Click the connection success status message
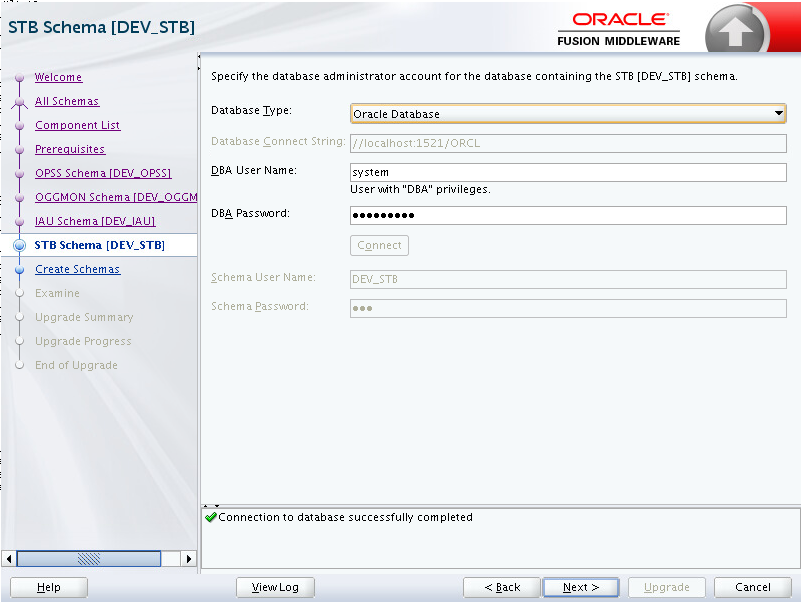The width and height of the screenshot is (805, 605). tap(345, 517)
